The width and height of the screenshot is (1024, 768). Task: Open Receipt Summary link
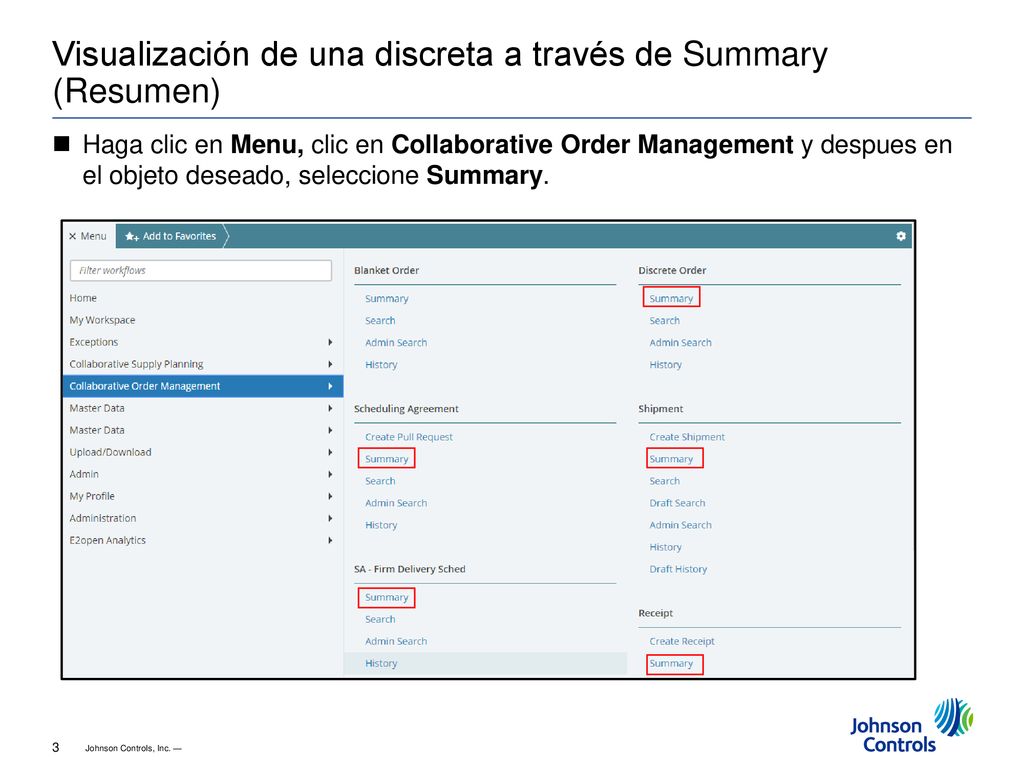click(671, 664)
